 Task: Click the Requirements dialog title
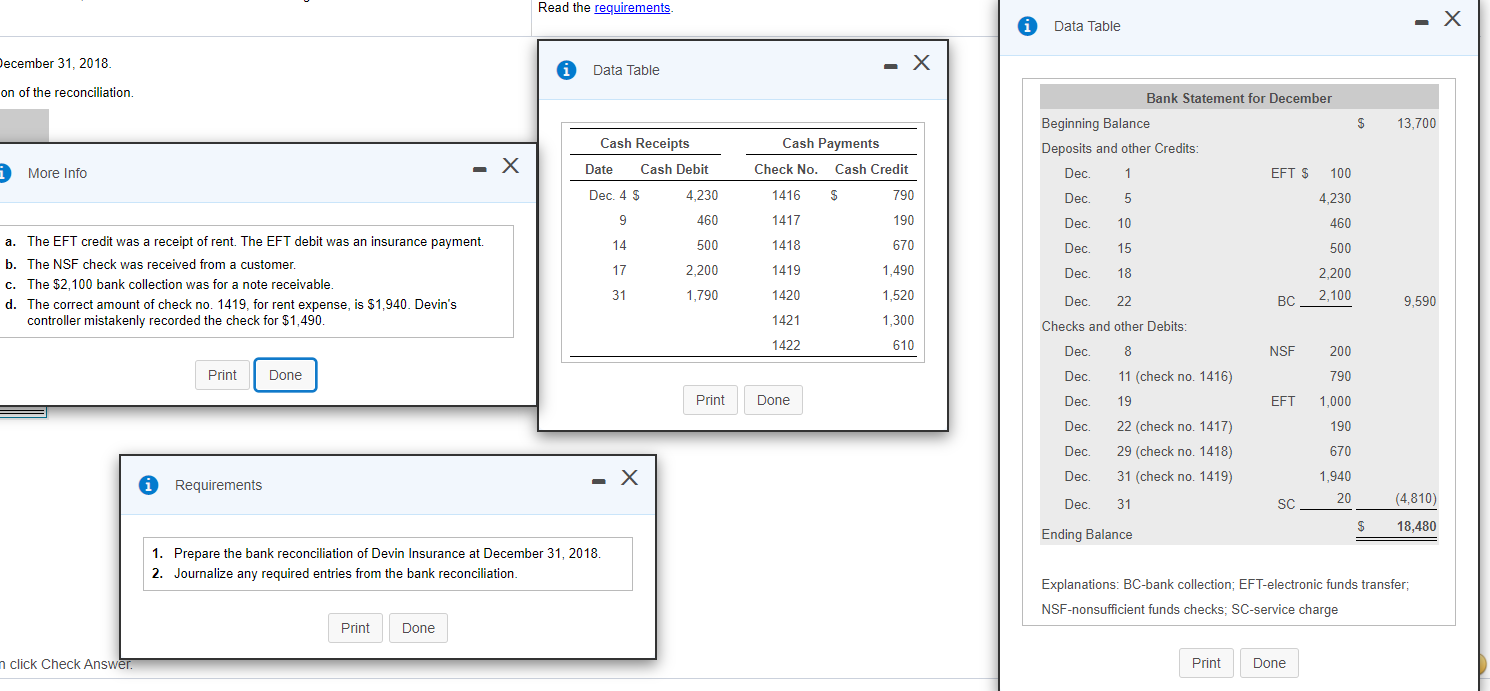point(218,485)
